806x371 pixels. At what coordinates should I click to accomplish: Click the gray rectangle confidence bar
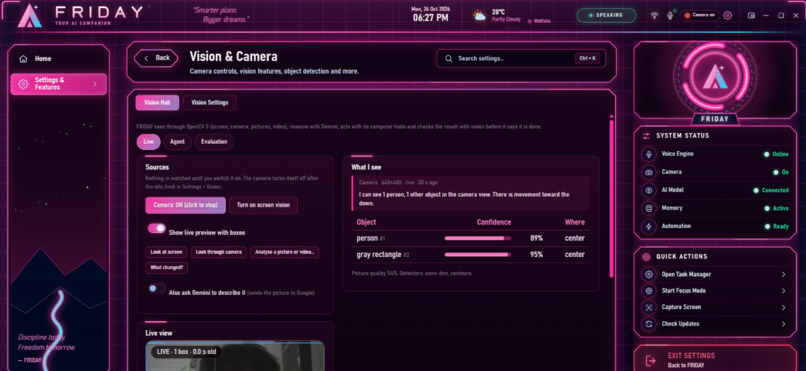coord(478,255)
